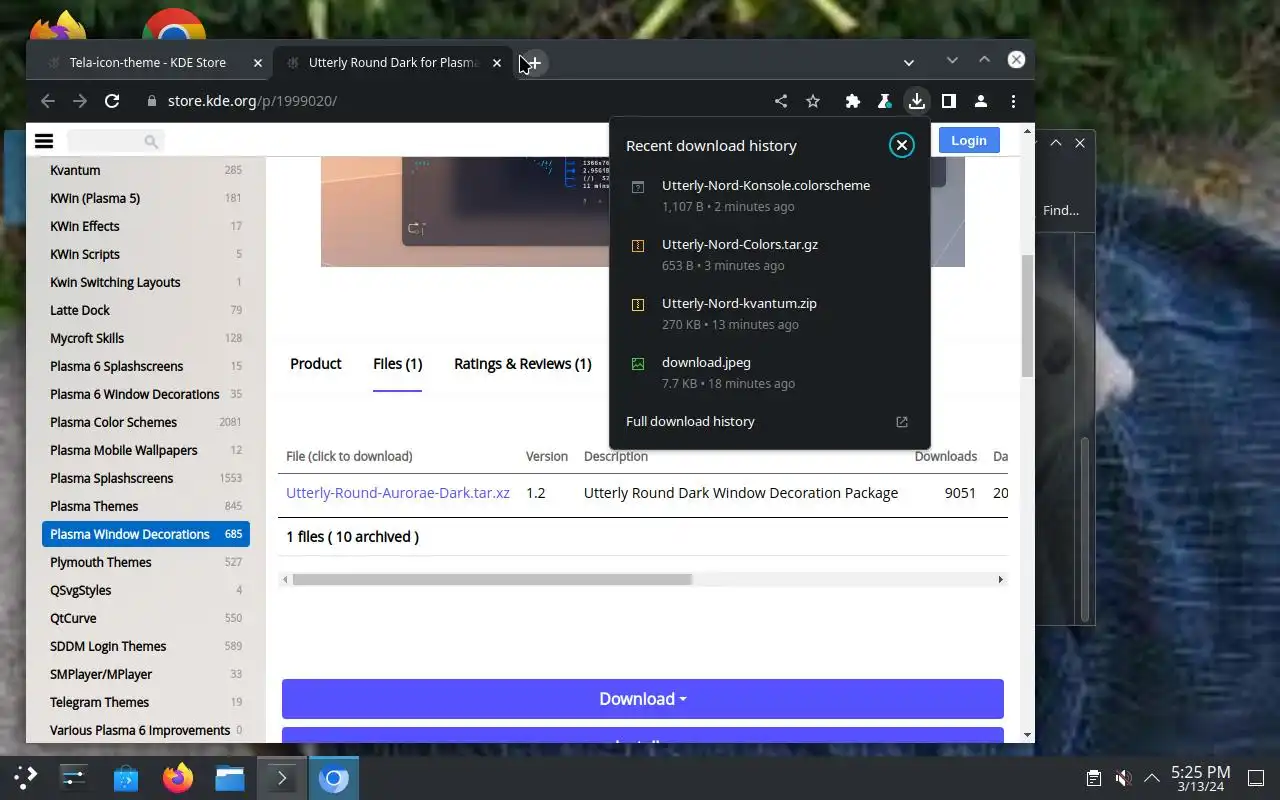This screenshot has width=1280, height=800.
Task: Open System Settings from the taskbar
Action: (x=73, y=777)
